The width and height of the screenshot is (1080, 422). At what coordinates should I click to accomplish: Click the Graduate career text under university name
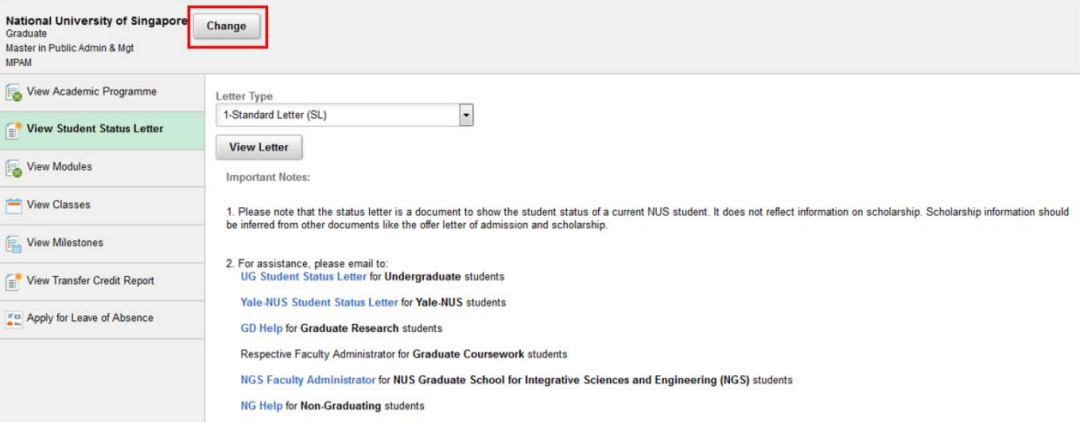click(26, 34)
